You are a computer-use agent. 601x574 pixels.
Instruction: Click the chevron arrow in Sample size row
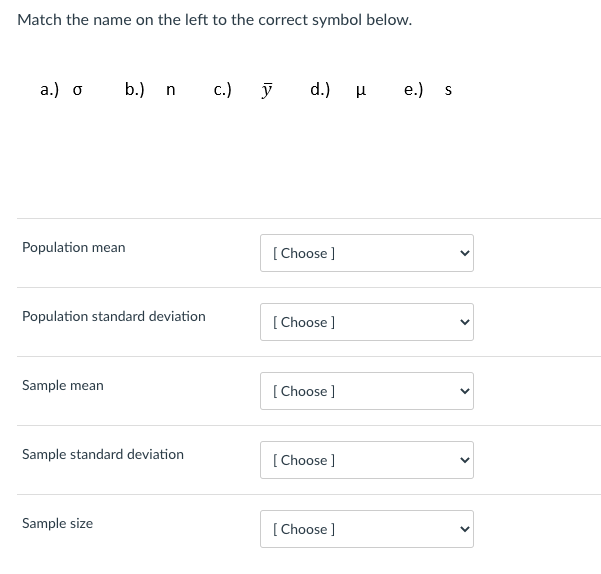(462, 529)
